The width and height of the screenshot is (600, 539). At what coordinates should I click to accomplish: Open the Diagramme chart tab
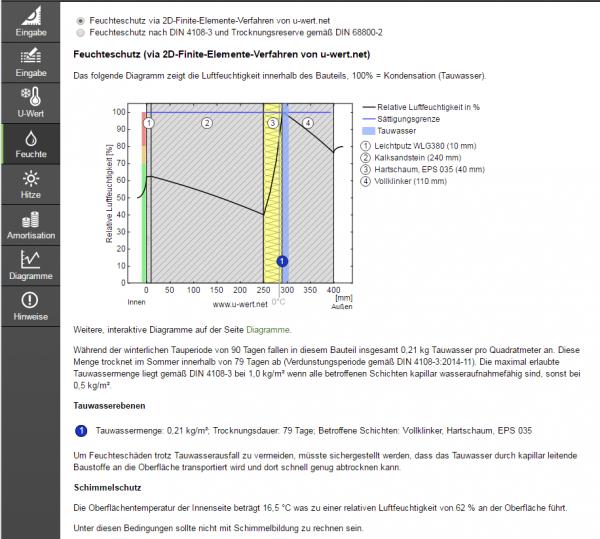pyautogui.click(x=30, y=265)
